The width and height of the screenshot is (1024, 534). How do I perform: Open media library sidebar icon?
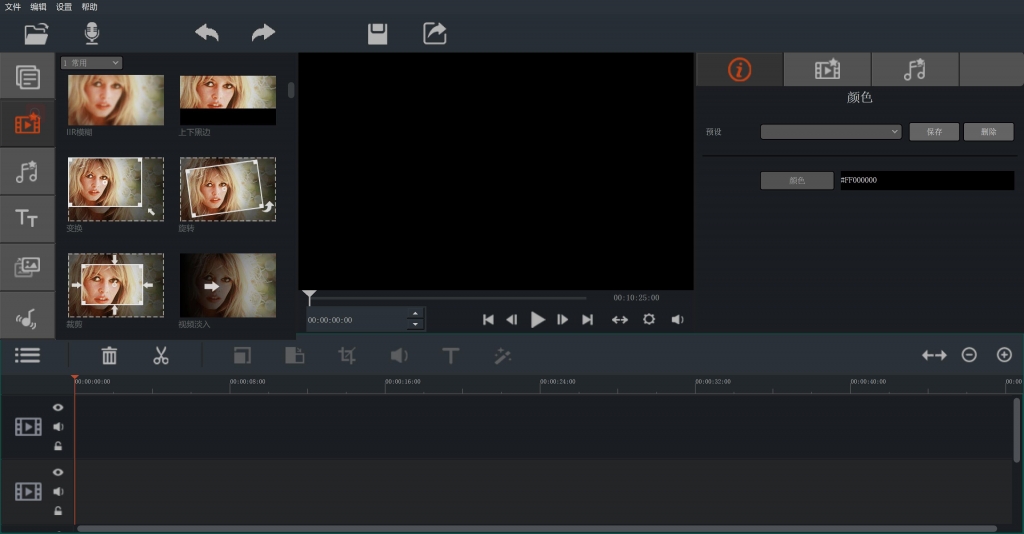(27, 77)
